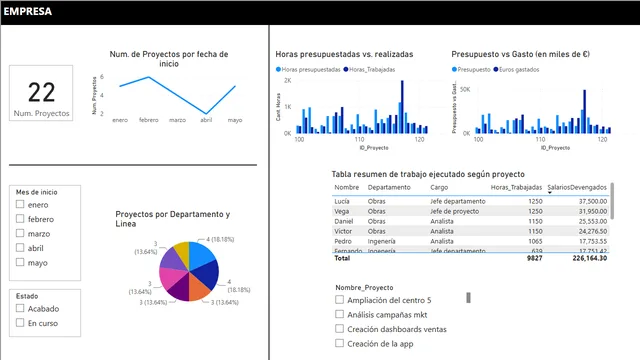Click the 226,164.30 total value

[590, 258]
